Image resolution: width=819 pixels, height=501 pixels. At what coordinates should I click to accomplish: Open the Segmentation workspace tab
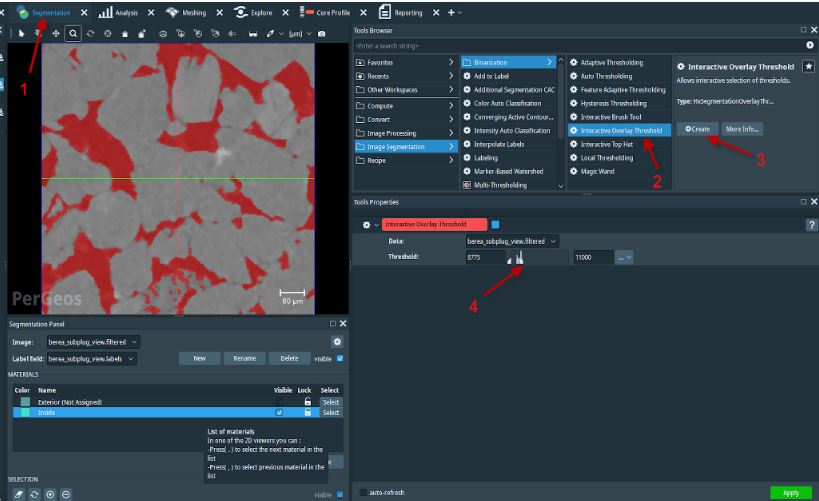tap(43, 13)
